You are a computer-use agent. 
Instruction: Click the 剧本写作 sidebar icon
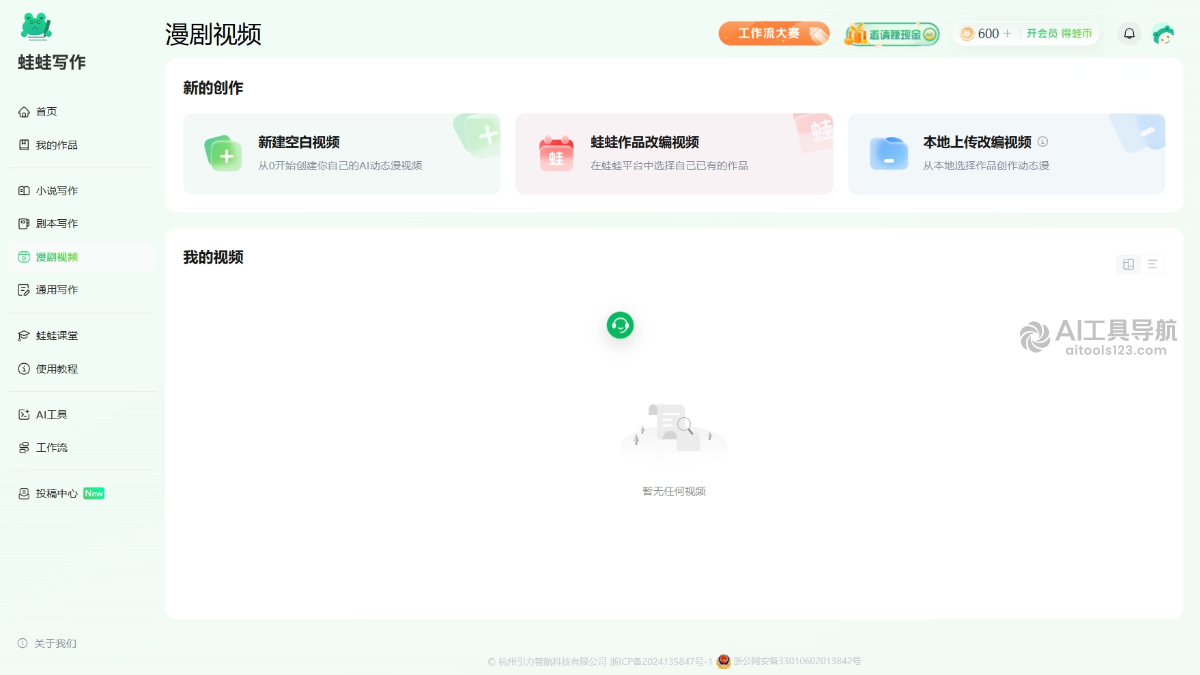24,223
